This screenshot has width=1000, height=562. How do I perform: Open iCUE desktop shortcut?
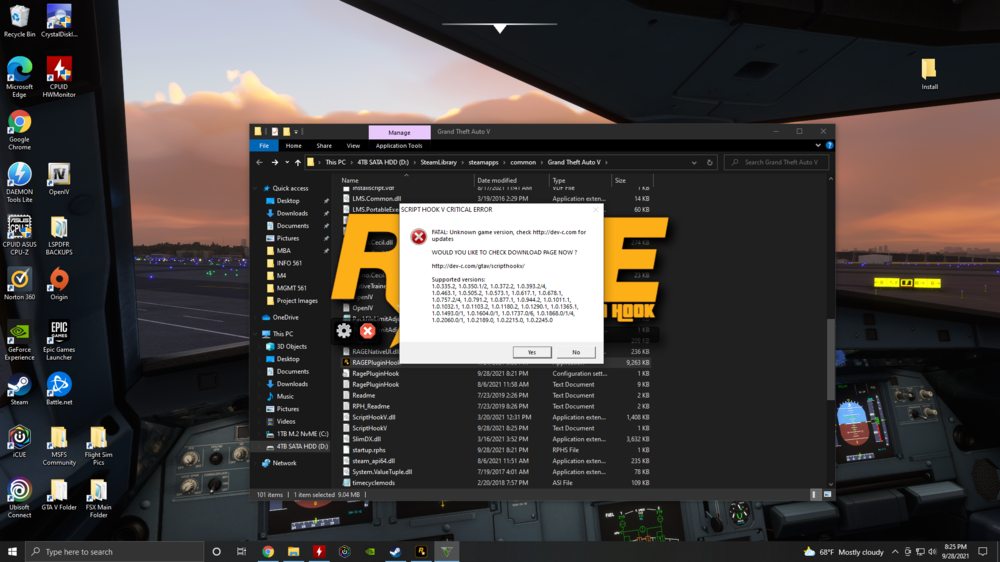tap(19, 441)
